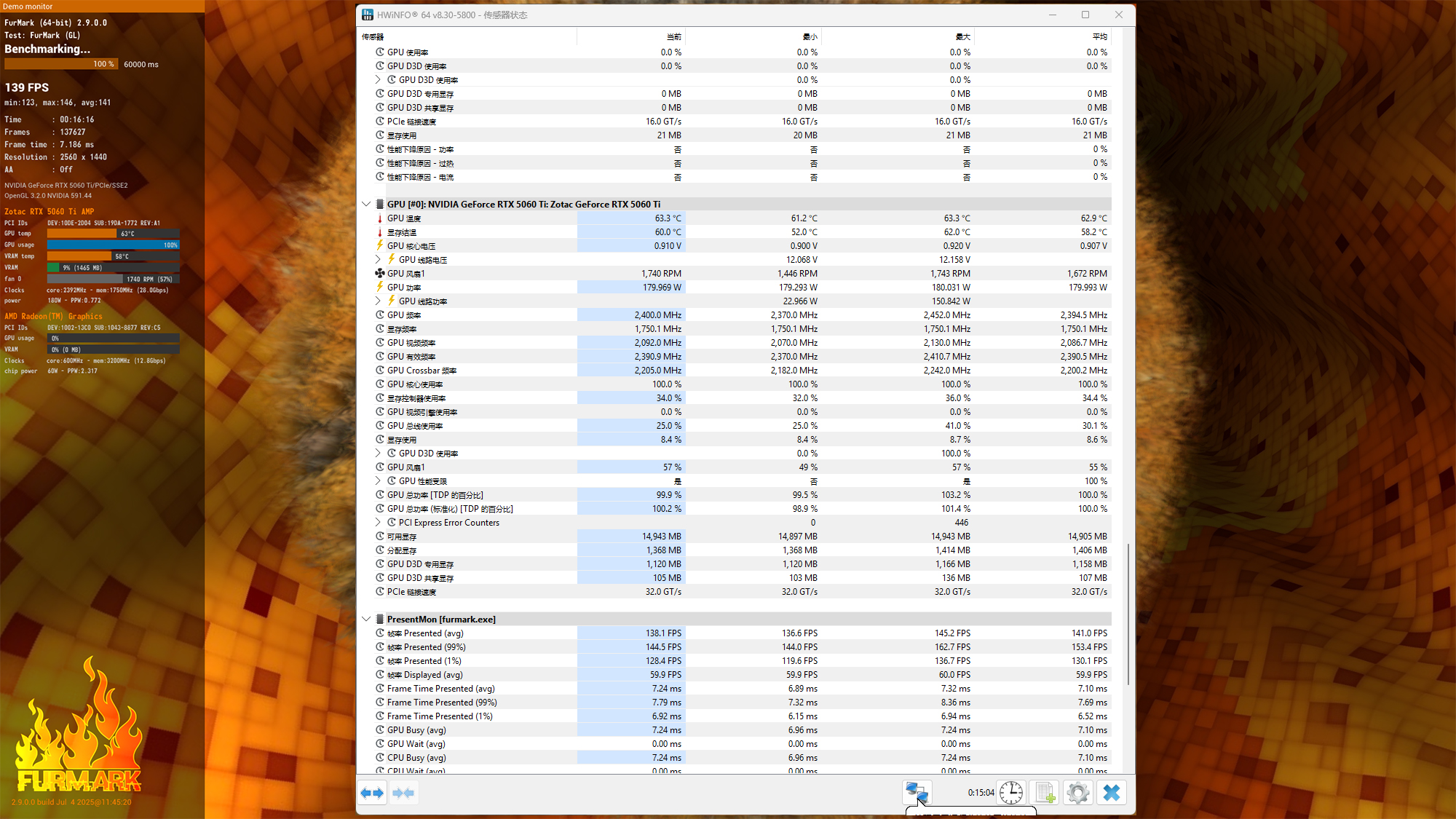Click the sensor list vertical scrollbar

click(1128, 613)
